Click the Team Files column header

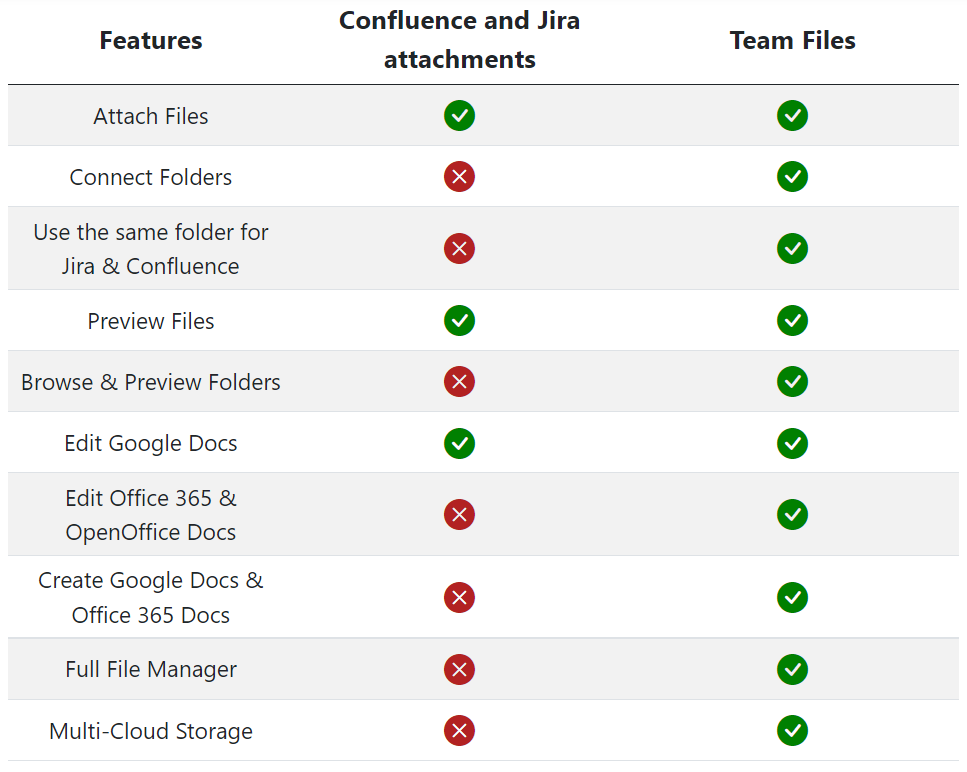pyautogui.click(x=792, y=41)
